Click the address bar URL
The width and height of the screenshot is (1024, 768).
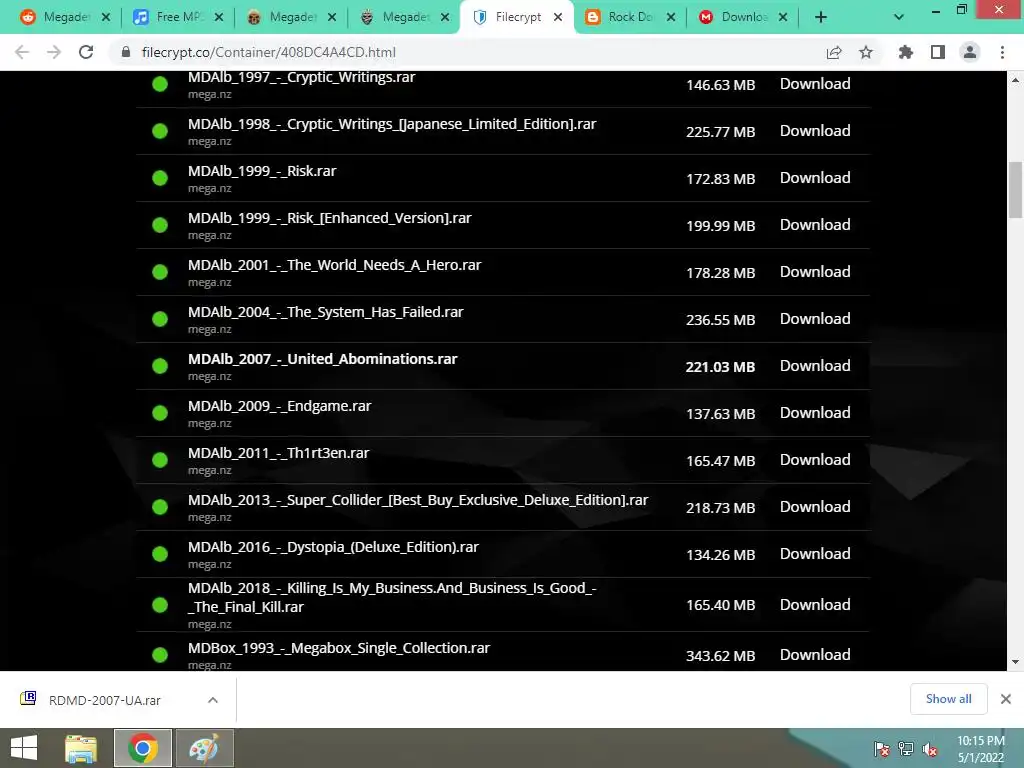(x=268, y=52)
